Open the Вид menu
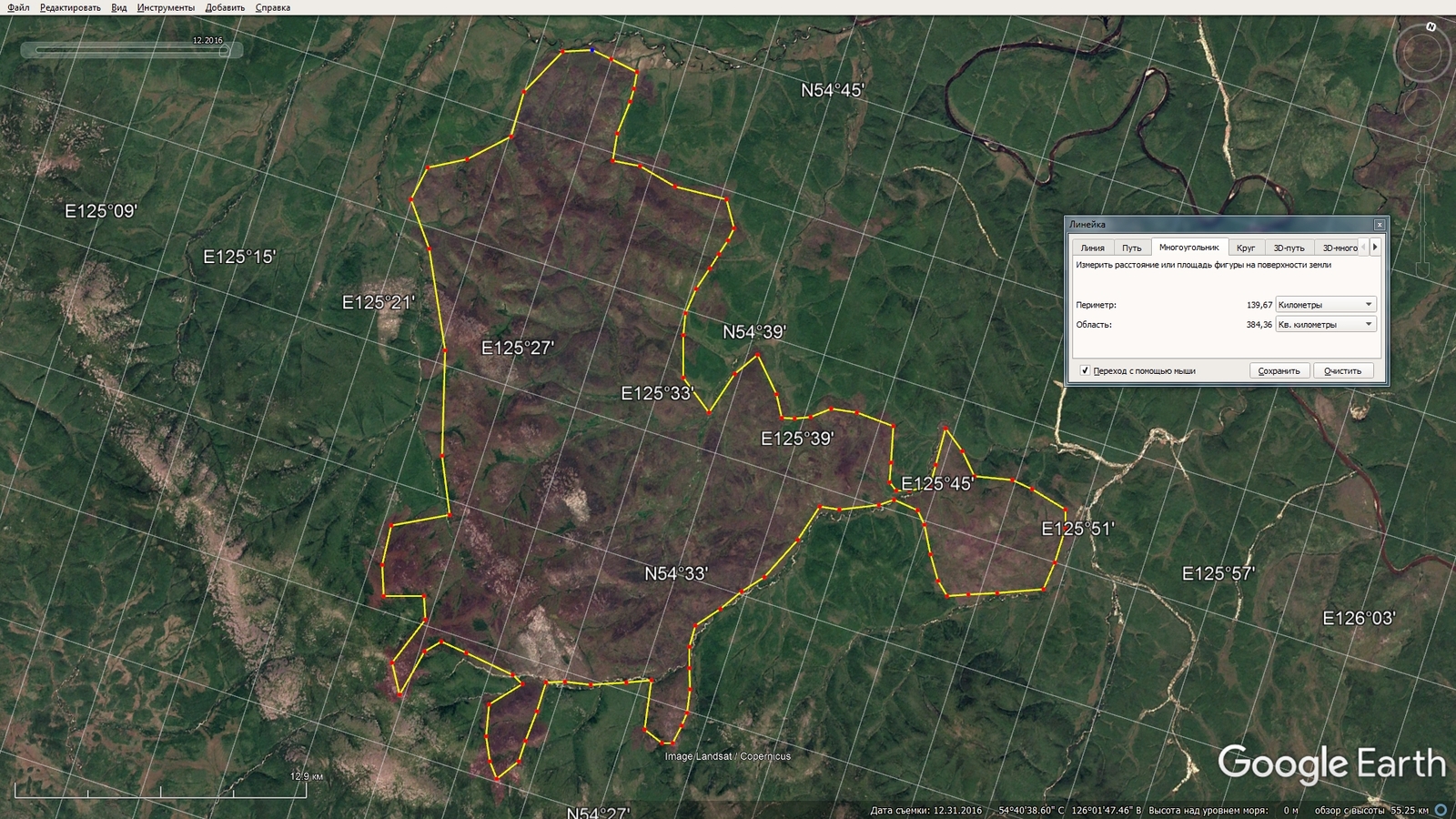Screen dimensions: 1456x819 coord(119,7)
